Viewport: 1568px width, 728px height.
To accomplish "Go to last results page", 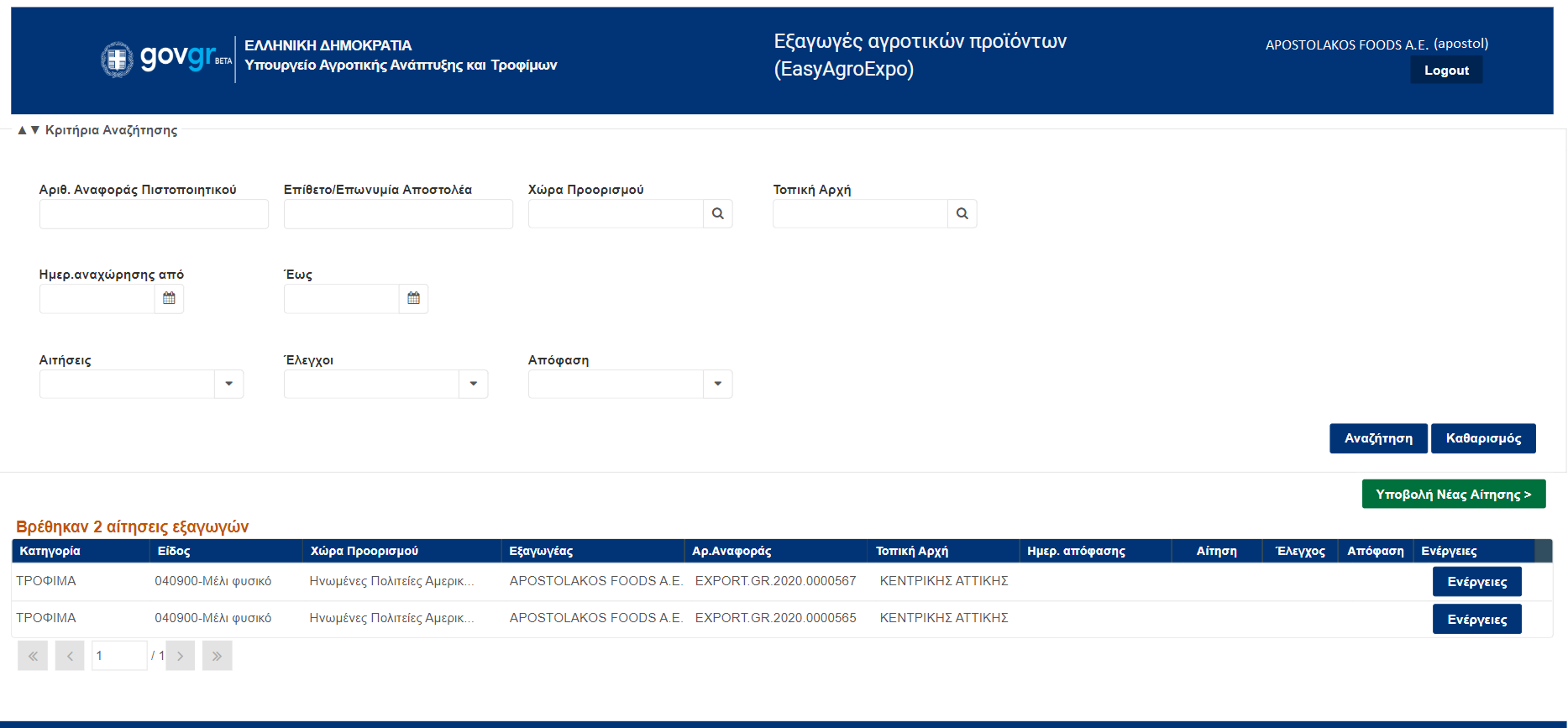I will [217, 656].
